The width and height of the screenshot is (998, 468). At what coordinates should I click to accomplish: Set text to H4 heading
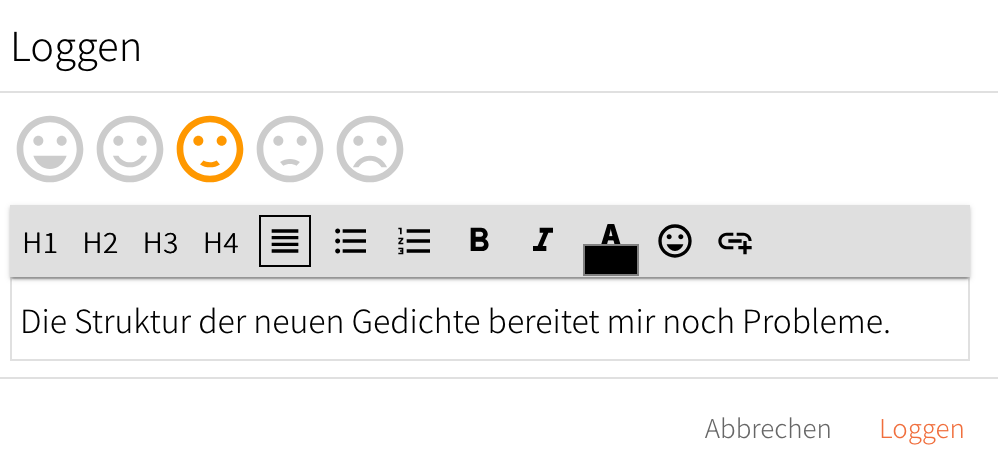pyautogui.click(x=221, y=242)
